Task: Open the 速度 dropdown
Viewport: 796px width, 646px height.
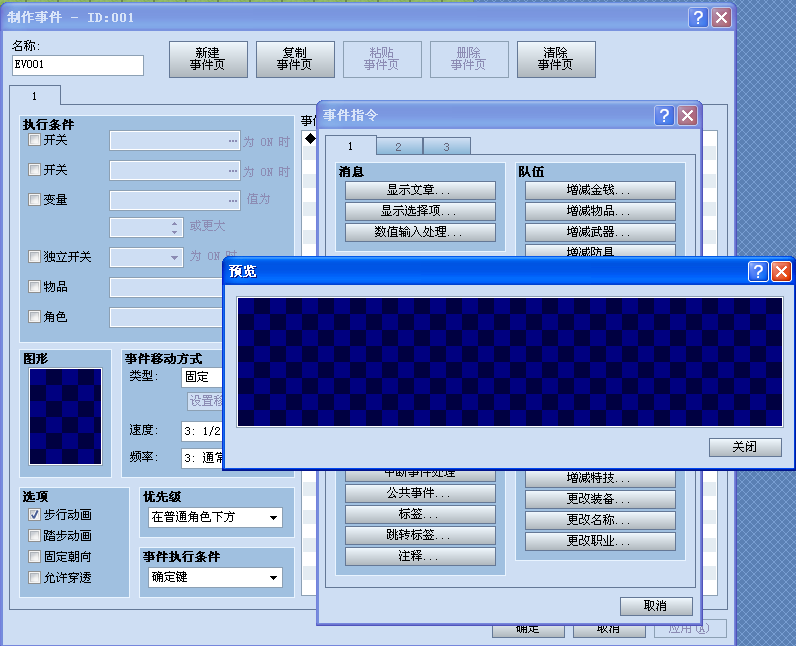Action: click(202, 431)
